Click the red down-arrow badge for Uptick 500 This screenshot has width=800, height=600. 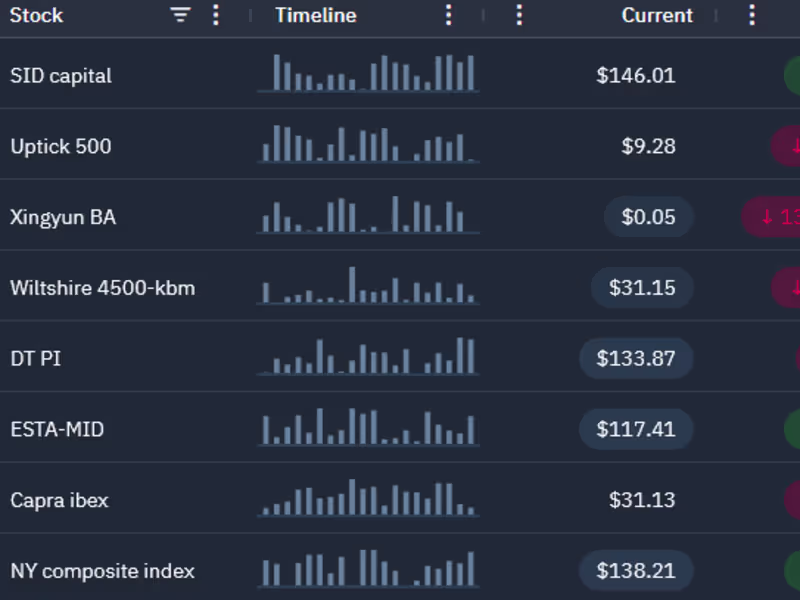[x=786, y=146]
